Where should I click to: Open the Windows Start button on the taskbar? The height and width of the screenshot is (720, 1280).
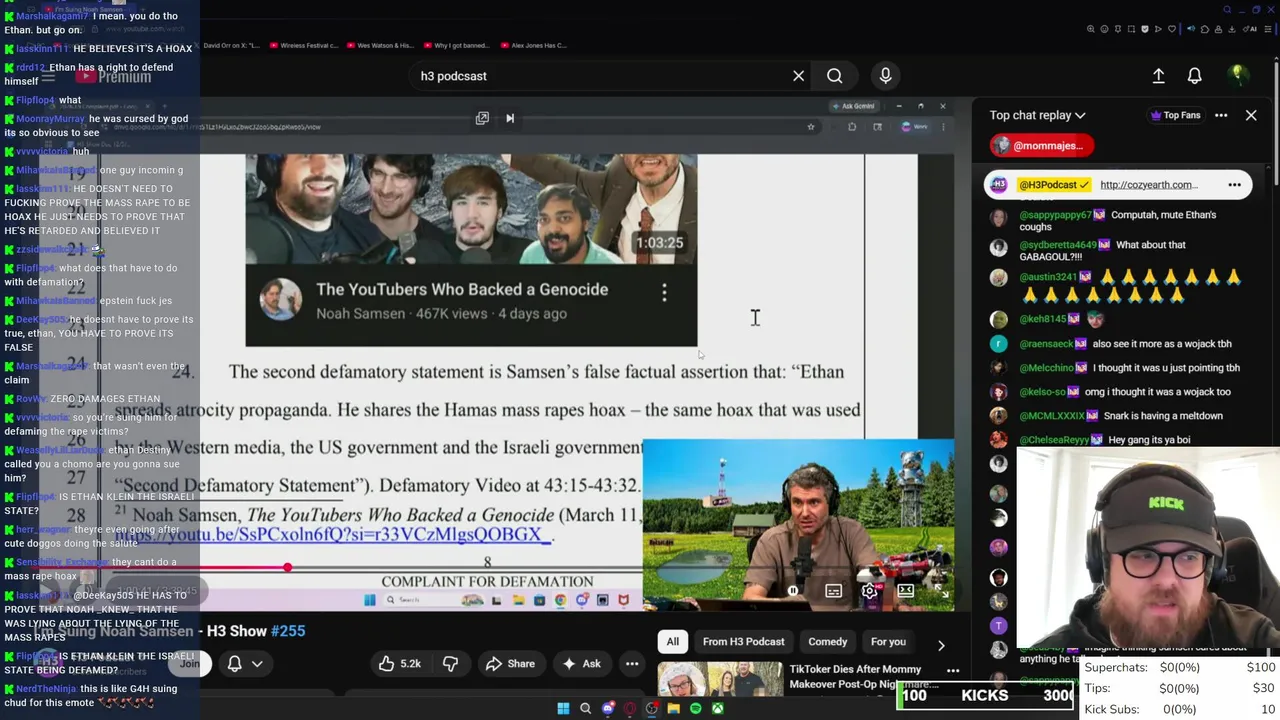(x=563, y=708)
